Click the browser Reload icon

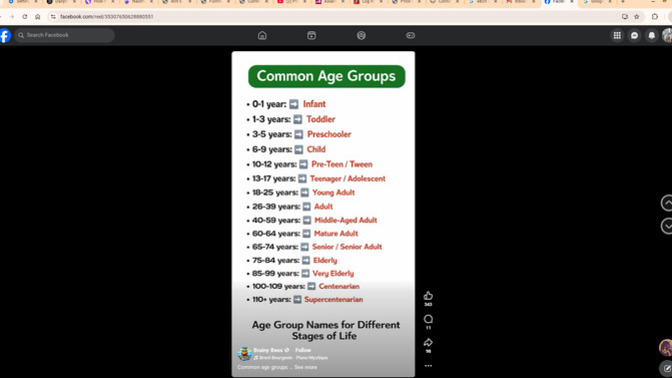25,17
